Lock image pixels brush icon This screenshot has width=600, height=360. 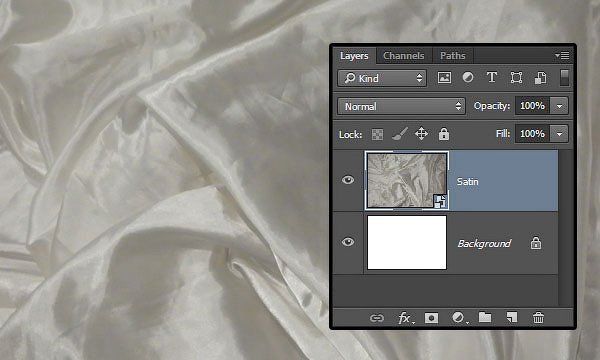[400, 134]
